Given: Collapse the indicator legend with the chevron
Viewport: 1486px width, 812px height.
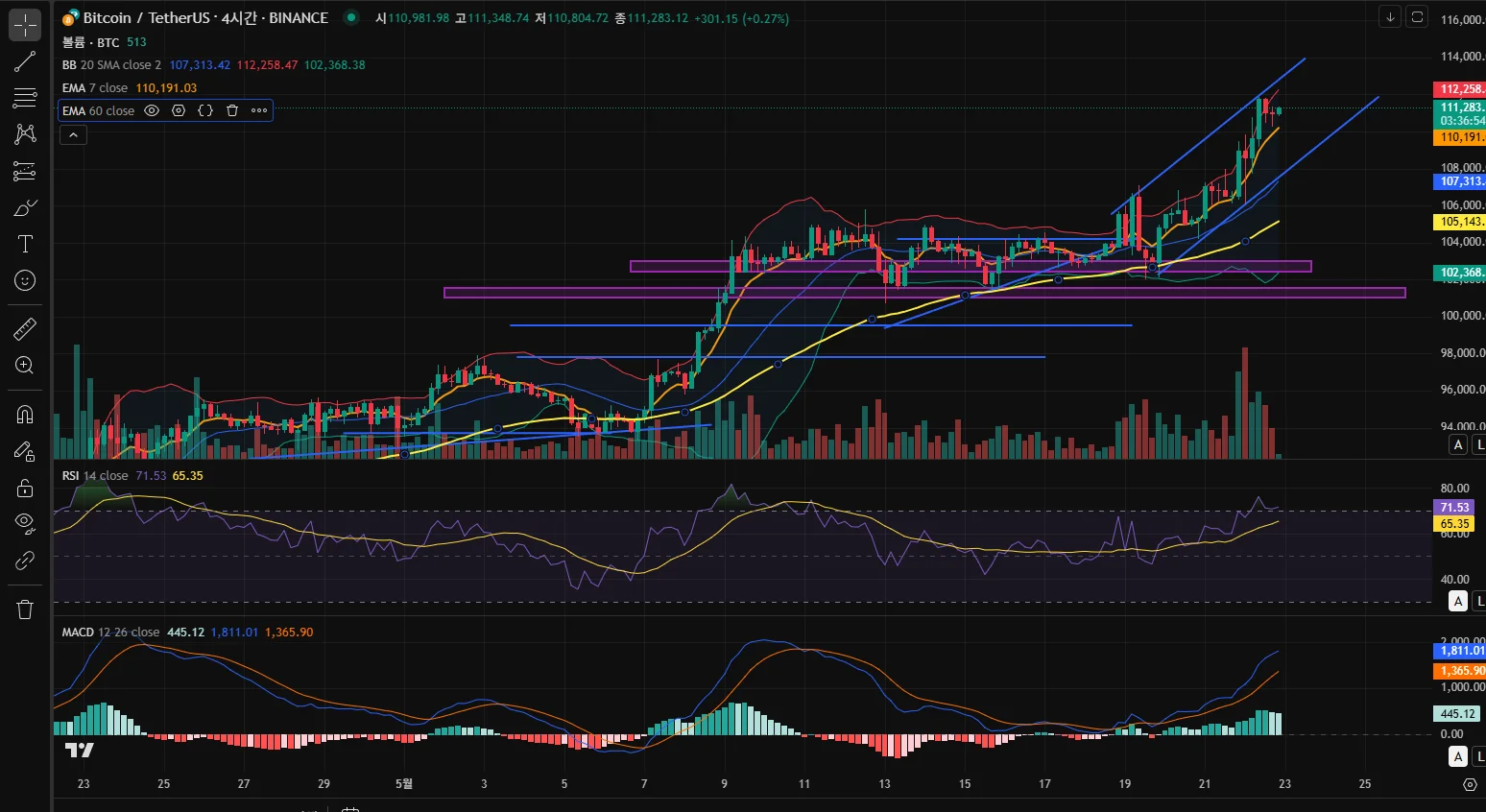Looking at the screenshot, I should [73, 135].
